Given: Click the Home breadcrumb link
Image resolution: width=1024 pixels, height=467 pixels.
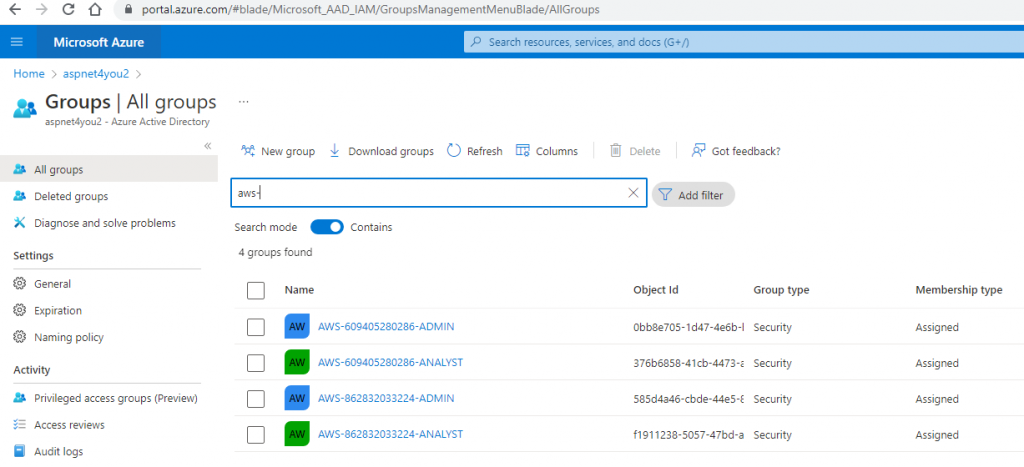Looking at the screenshot, I should point(29,74).
